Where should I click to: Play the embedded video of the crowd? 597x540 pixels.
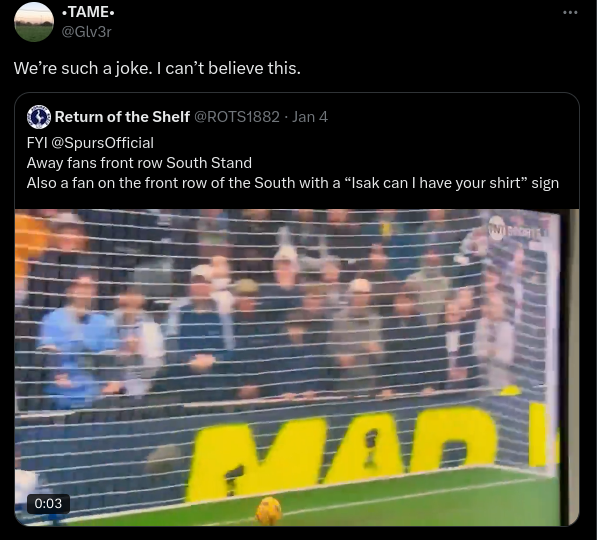(x=297, y=367)
